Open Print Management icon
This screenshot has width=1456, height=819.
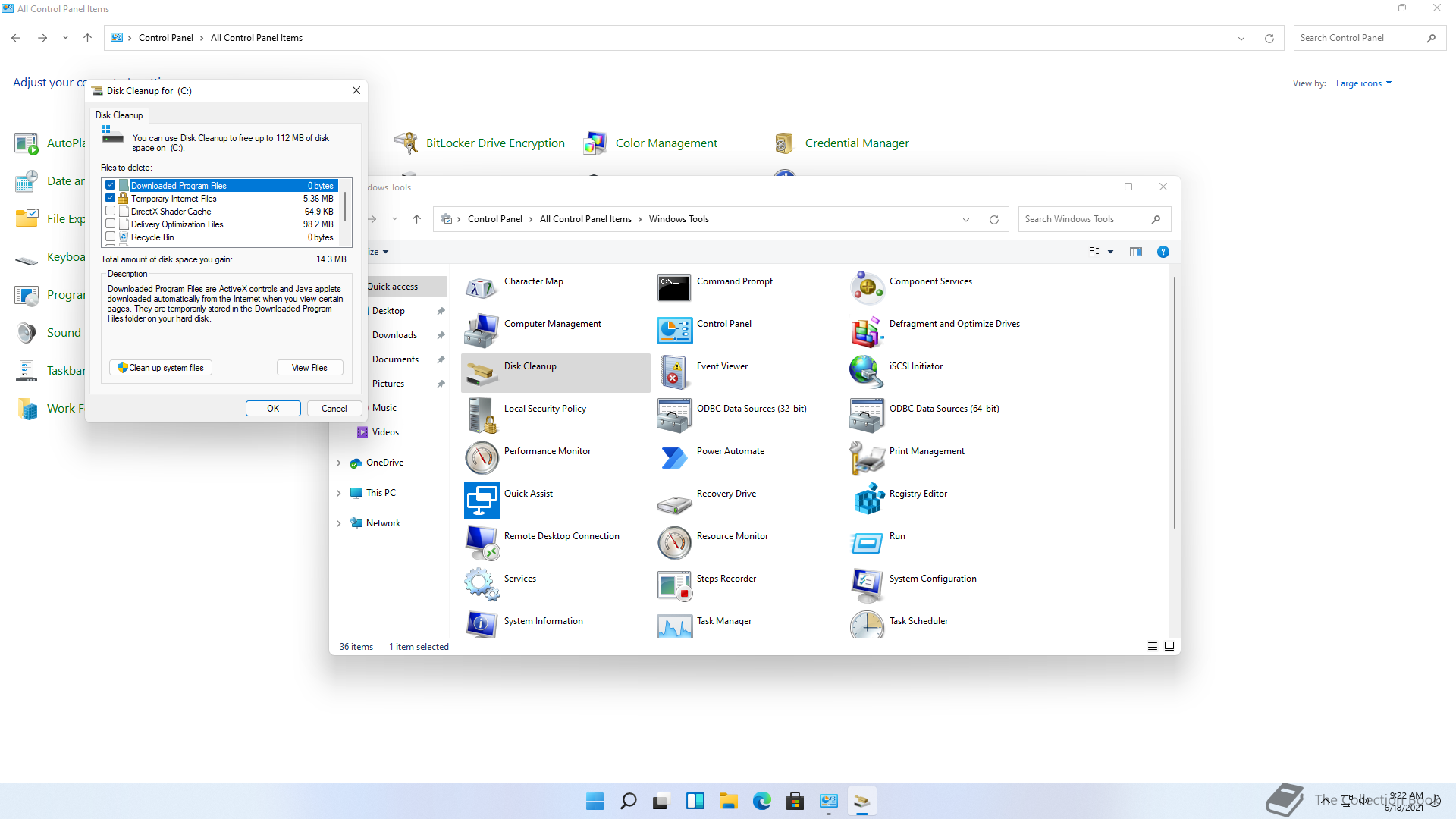867,457
